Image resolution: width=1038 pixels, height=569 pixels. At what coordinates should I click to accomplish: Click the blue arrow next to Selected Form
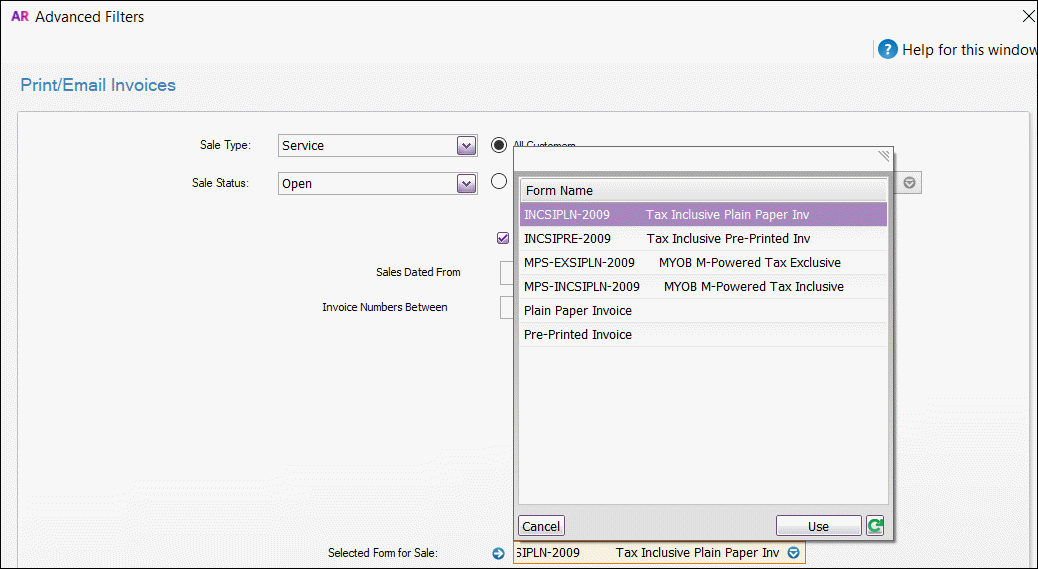click(498, 553)
